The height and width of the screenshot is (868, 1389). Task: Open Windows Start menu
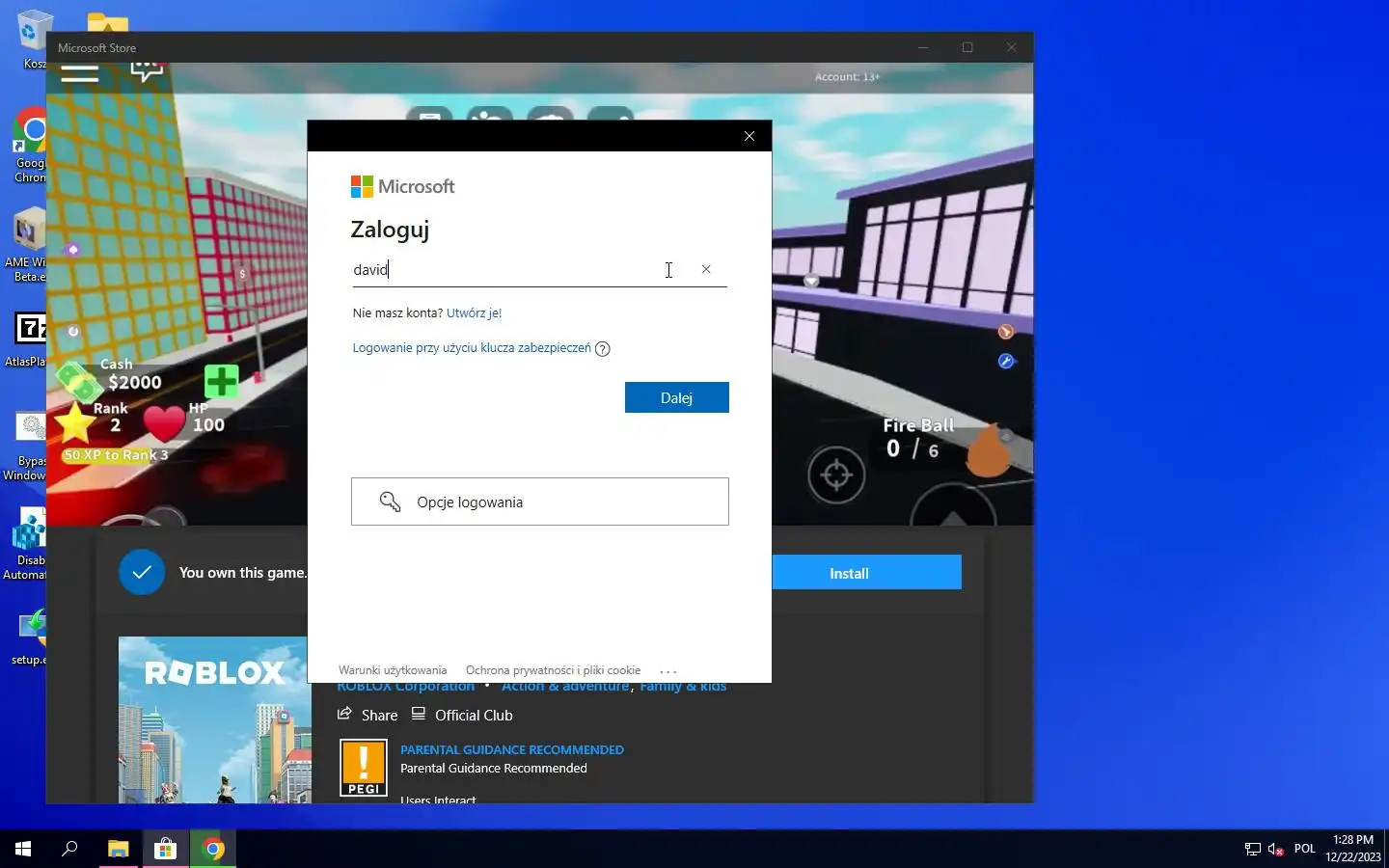pyautogui.click(x=23, y=849)
